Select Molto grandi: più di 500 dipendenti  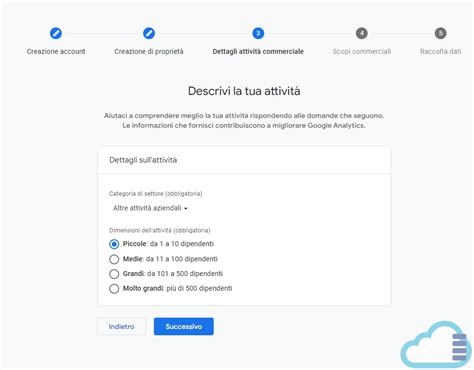point(114,288)
